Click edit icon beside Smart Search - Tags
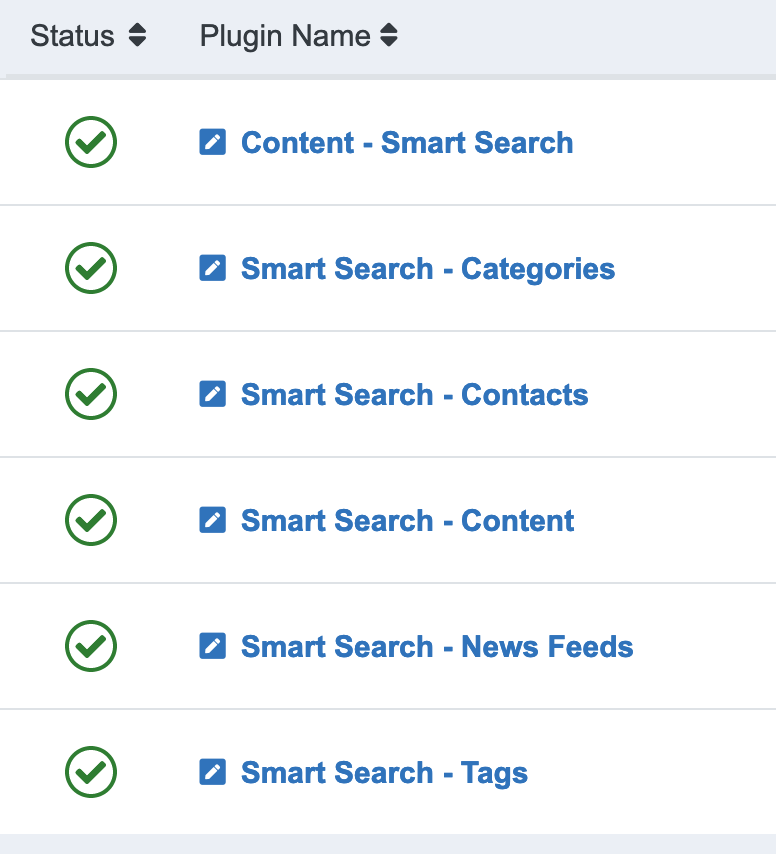The width and height of the screenshot is (776, 854). [x=212, y=772]
